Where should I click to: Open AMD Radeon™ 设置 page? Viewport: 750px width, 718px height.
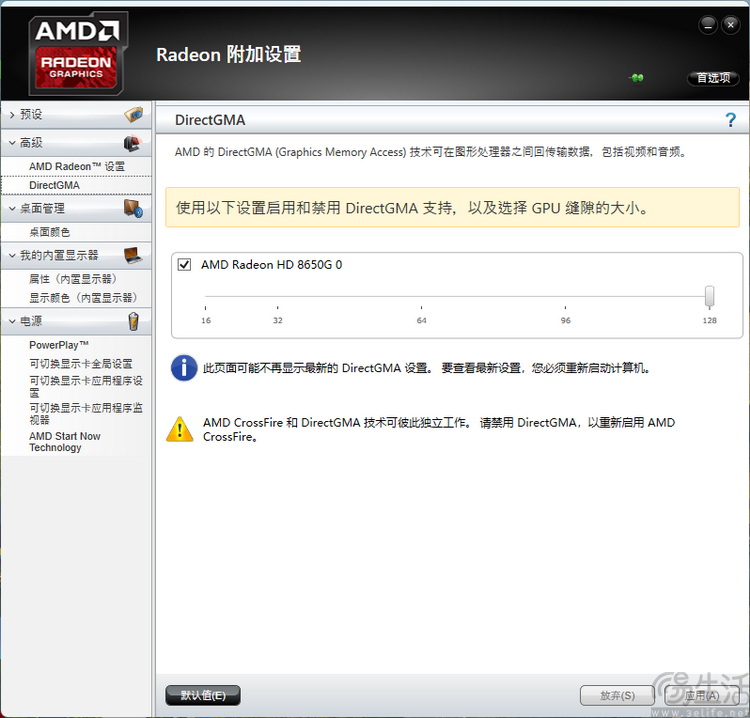pos(77,166)
